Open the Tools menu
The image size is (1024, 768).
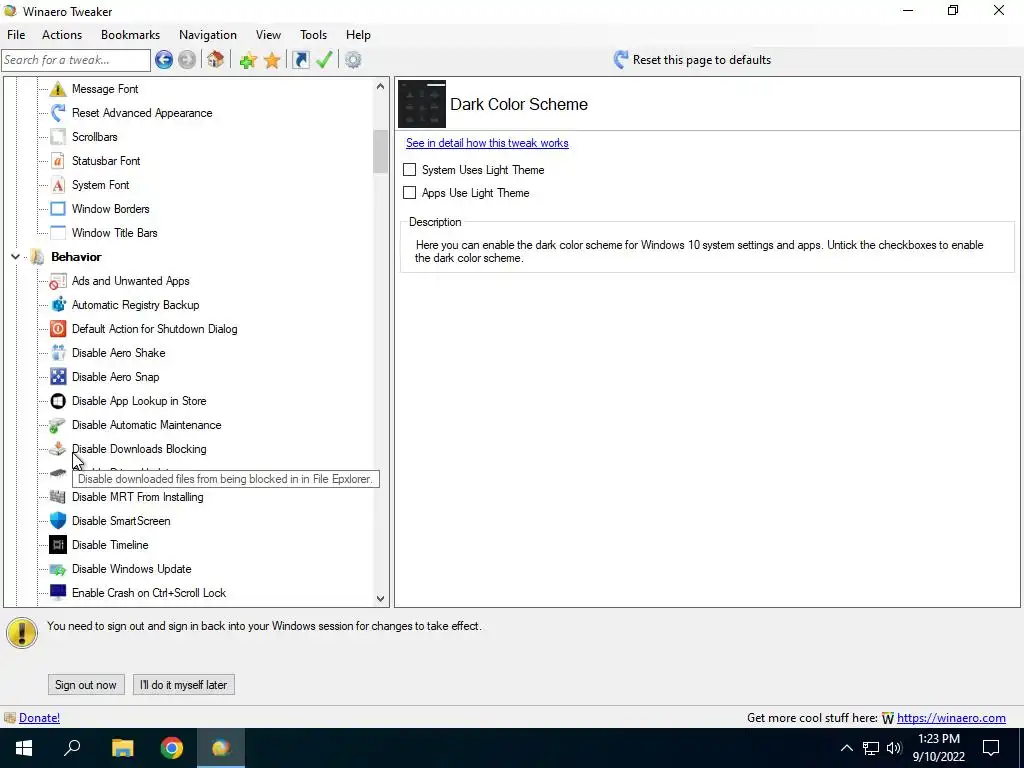(313, 35)
